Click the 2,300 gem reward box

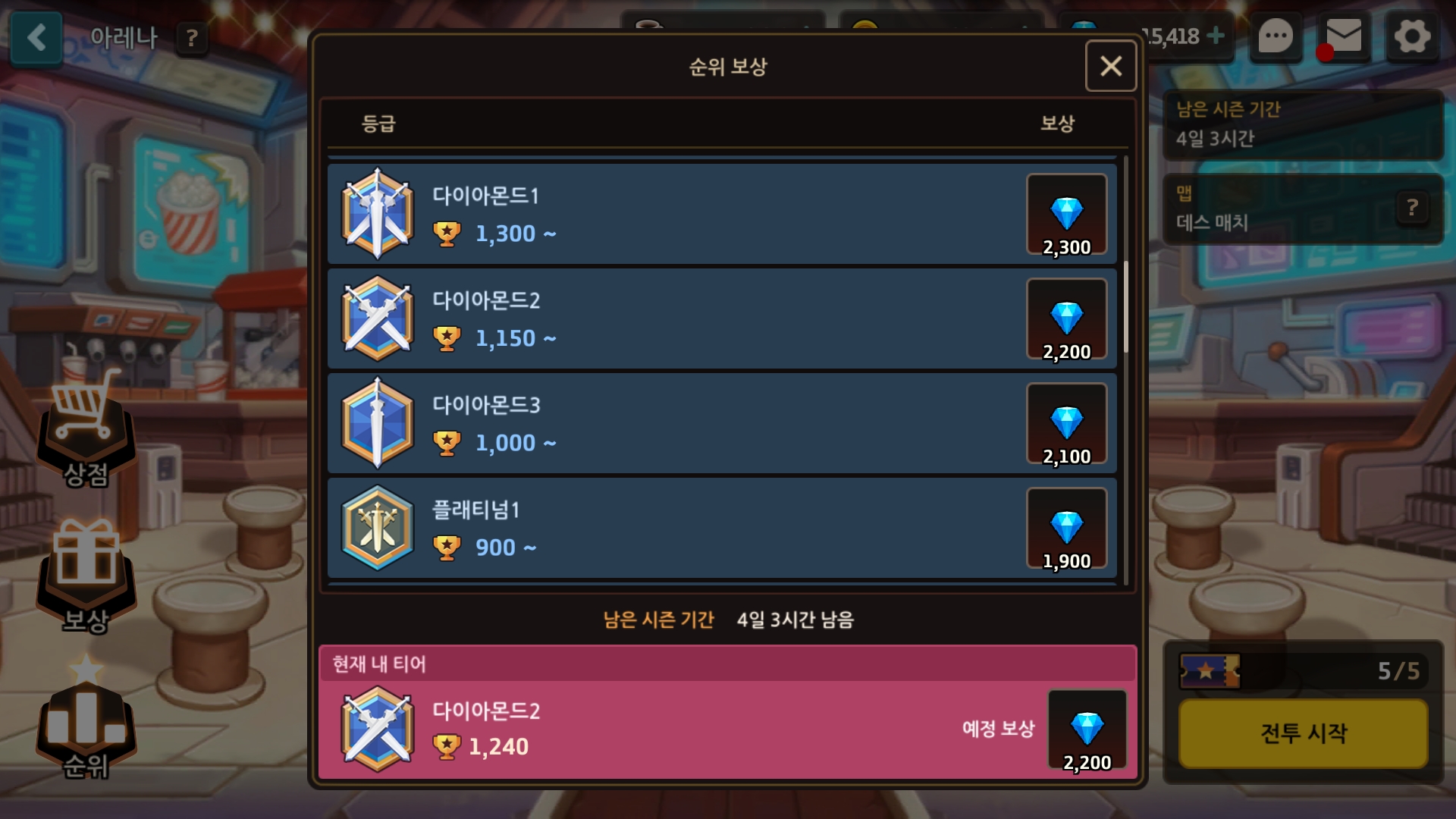coord(1066,215)
